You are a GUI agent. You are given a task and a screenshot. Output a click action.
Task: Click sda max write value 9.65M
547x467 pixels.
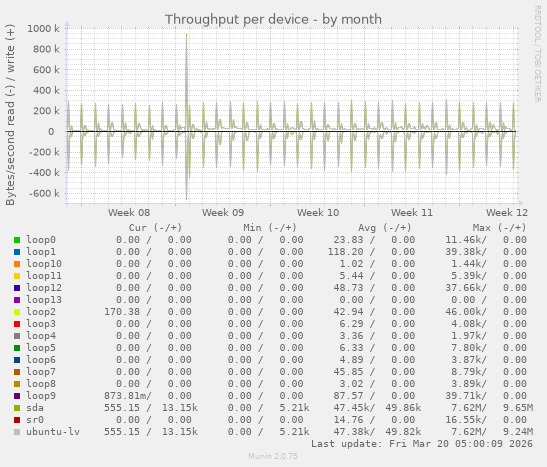click(x=518, y=408)
